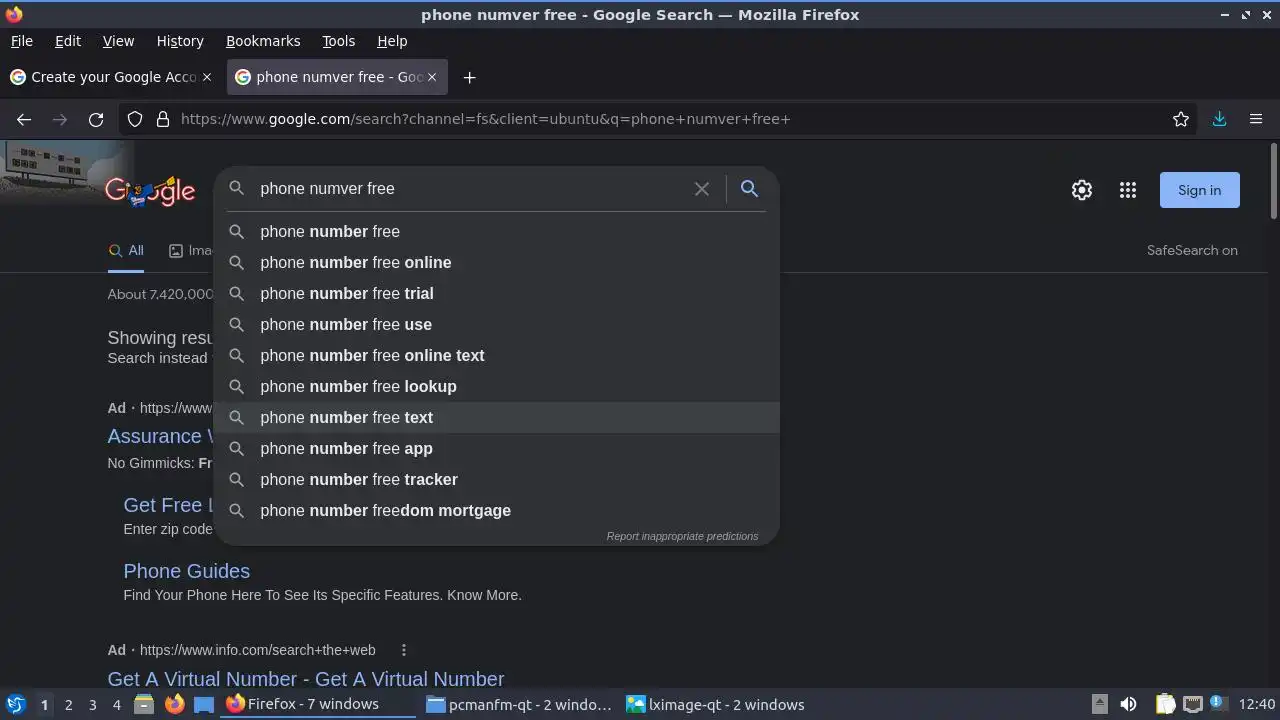1280x720 pixels.
Task: Open volume control in system tray
Action: 1128,704
